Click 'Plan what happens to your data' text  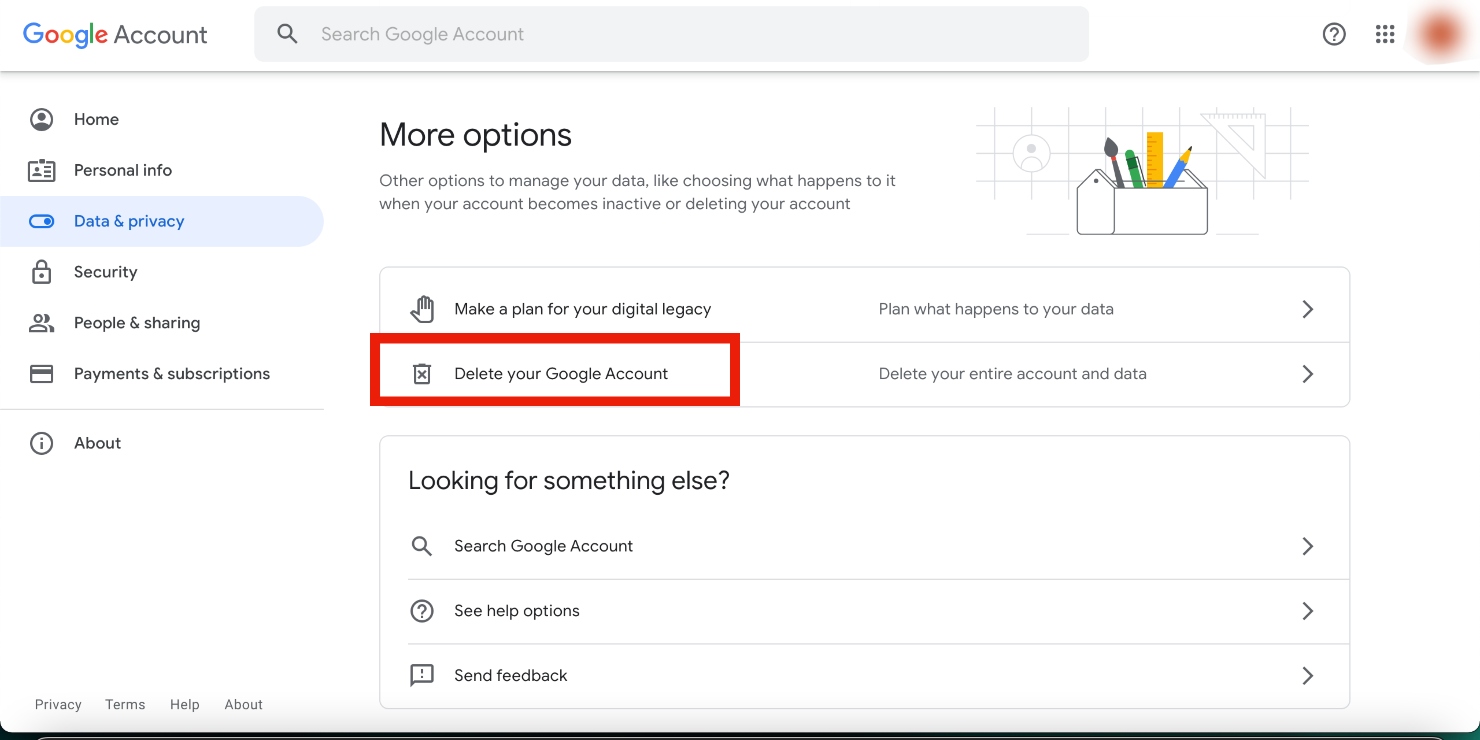pyautogui.click(x=996, y=309)
